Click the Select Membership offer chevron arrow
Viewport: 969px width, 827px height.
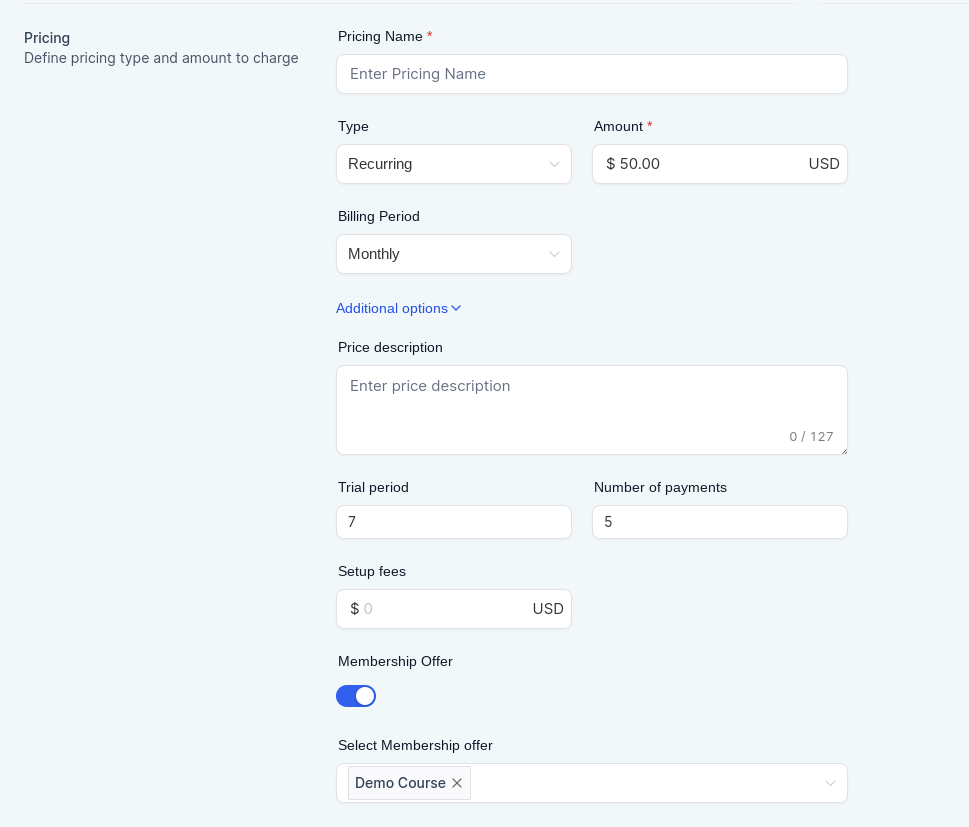(x=830, y=783)
